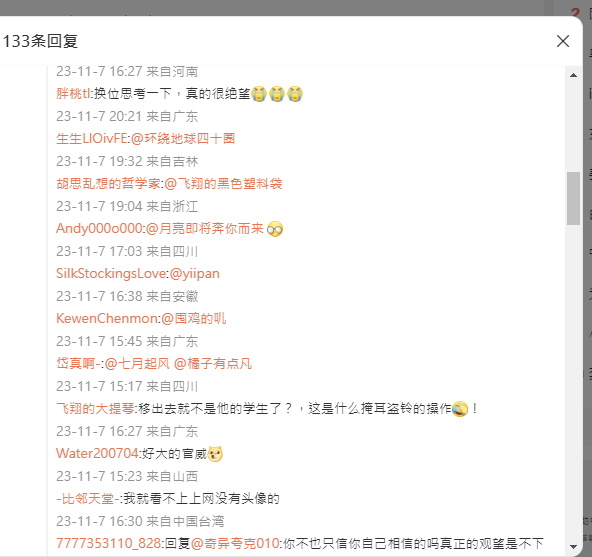Click mention @橘子有点凡
592x557 pixels.
point(213,363)
